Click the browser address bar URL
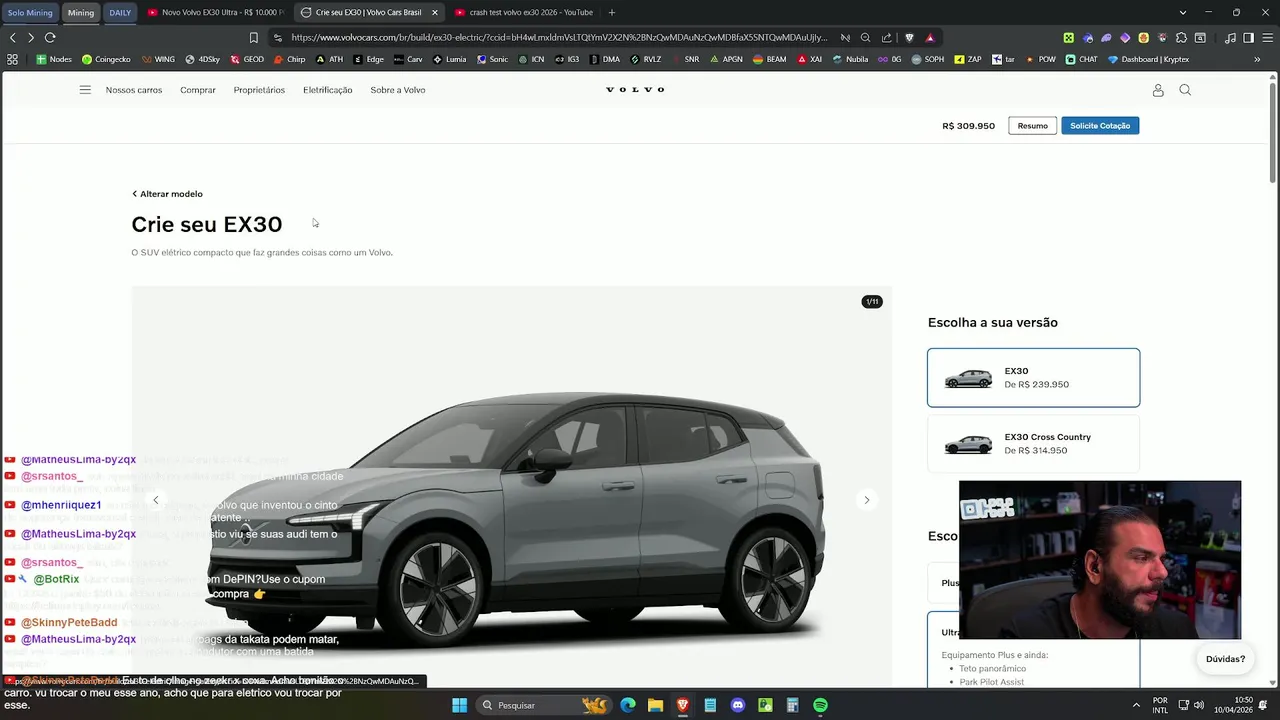 tap(558, 38)
